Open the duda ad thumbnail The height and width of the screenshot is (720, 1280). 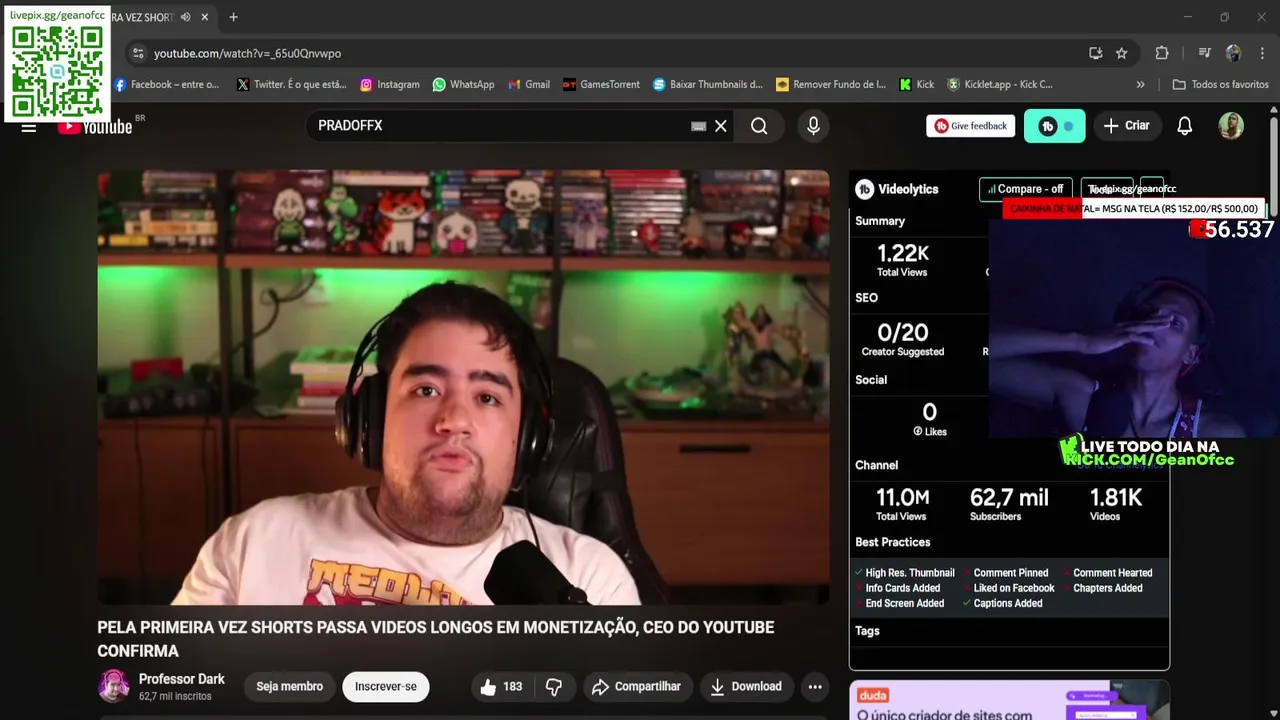click(x=1009, y=700)
